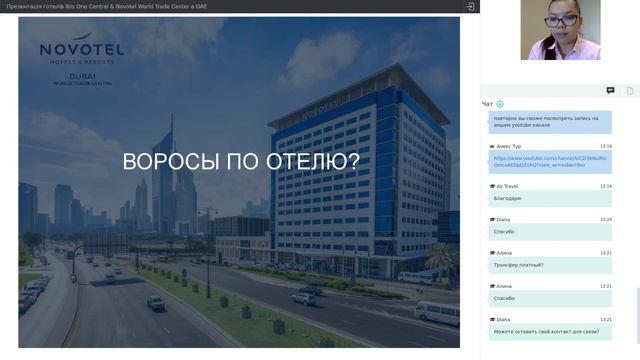640x360 pixels.
Task: Open the chat tab icon
Action: pyautogui.click(x=610, y=91)
